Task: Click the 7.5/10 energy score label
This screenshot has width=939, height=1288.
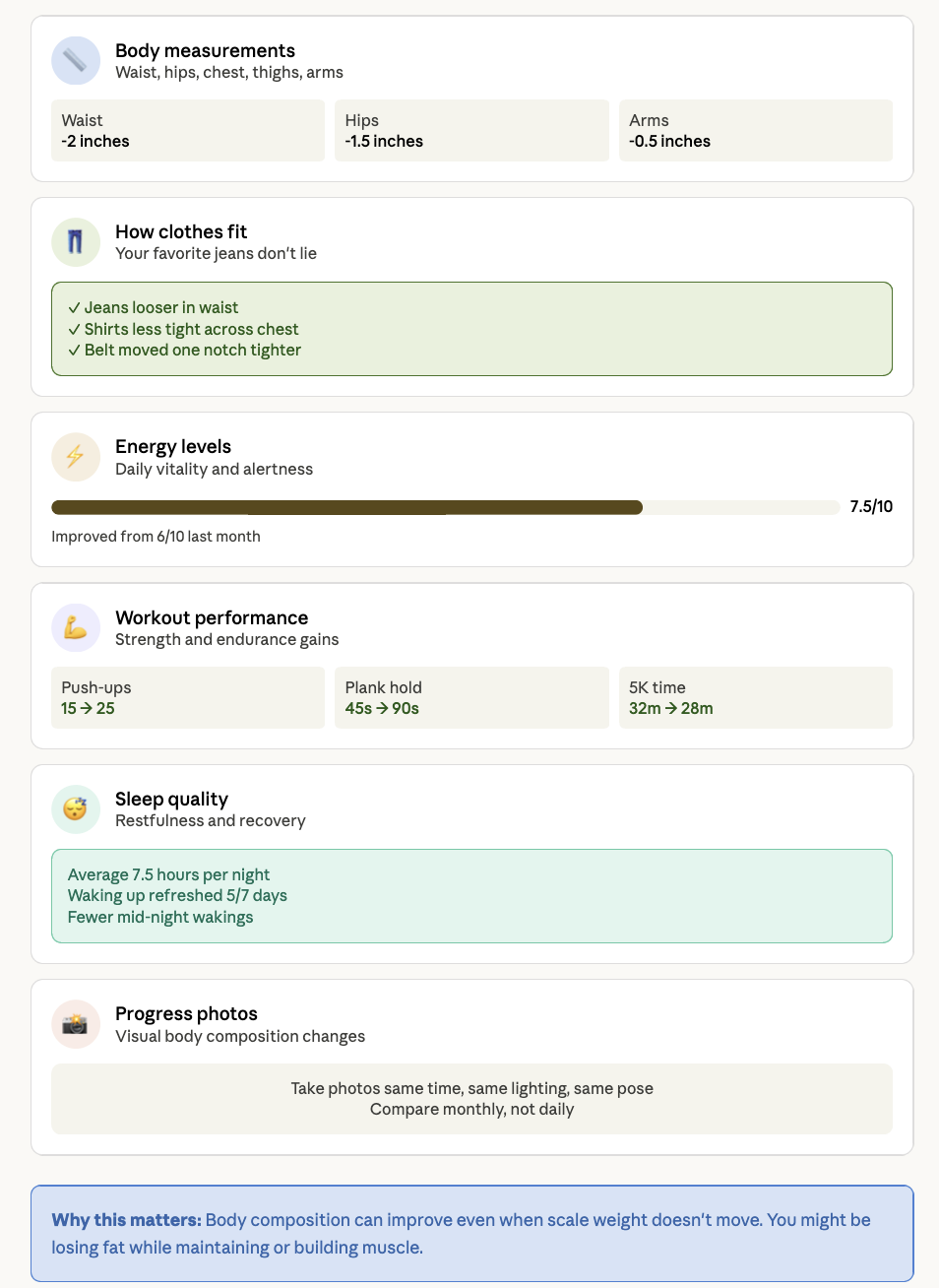Action: pos(871,507)
